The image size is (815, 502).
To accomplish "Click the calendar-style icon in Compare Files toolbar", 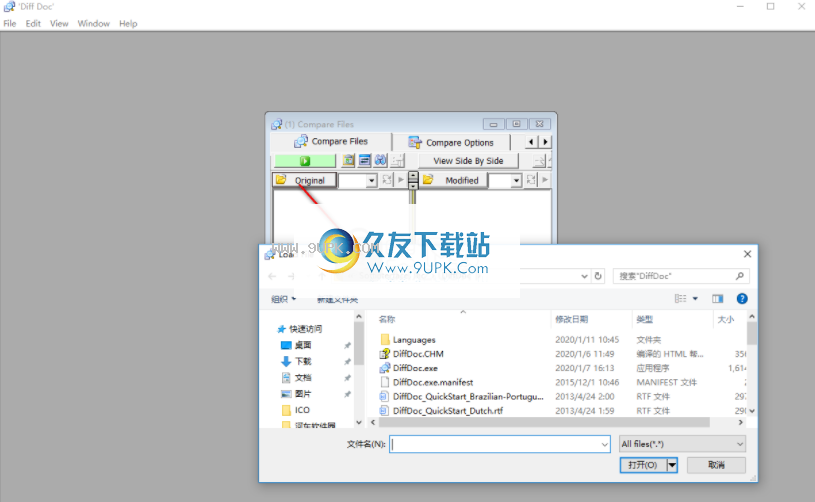I will pyautogui.click(x=348, y=161).
